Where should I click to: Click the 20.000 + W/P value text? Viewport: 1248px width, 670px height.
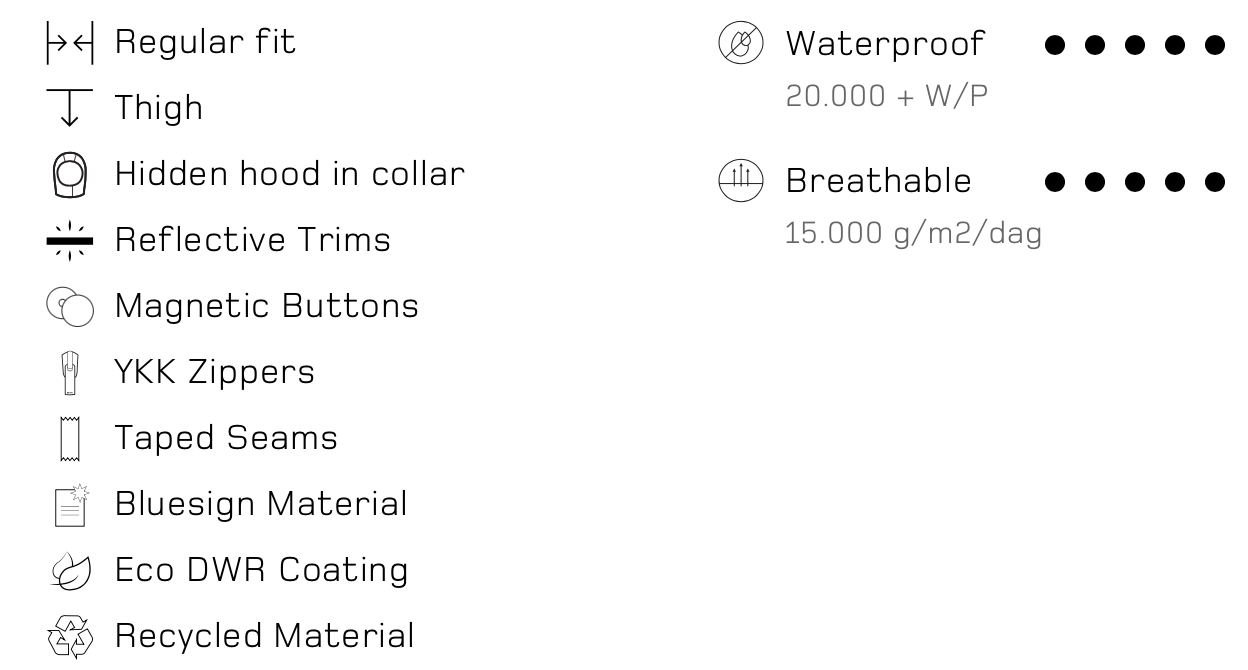887,97
